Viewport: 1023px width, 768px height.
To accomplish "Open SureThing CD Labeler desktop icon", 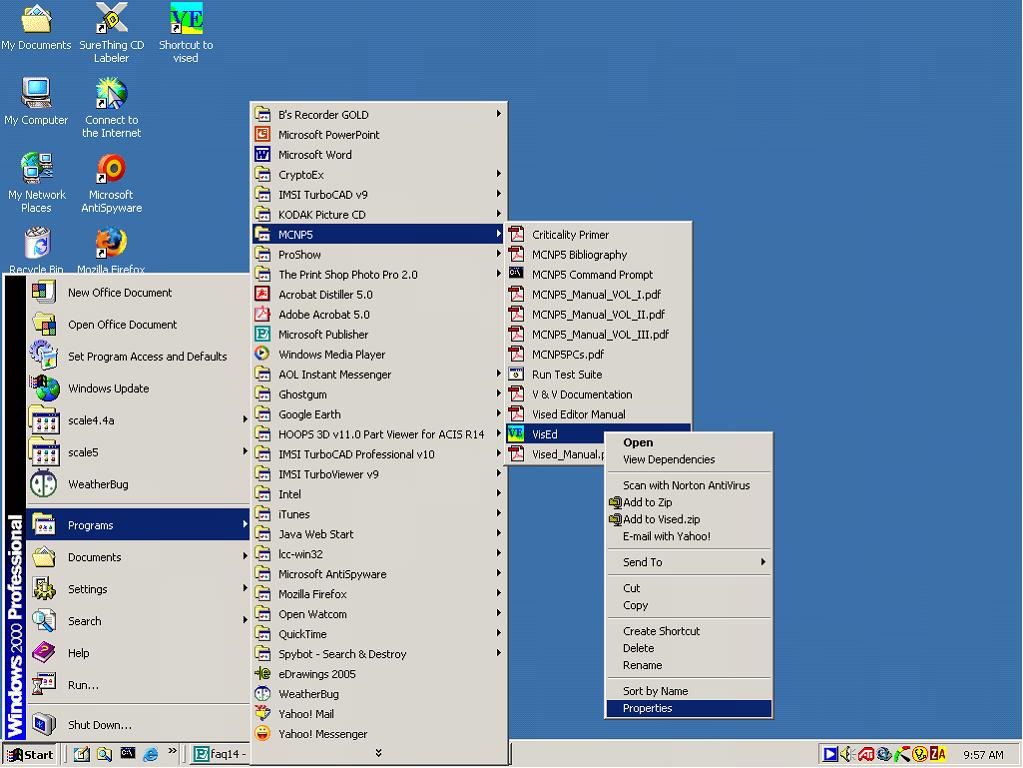I will pos(111,33).
